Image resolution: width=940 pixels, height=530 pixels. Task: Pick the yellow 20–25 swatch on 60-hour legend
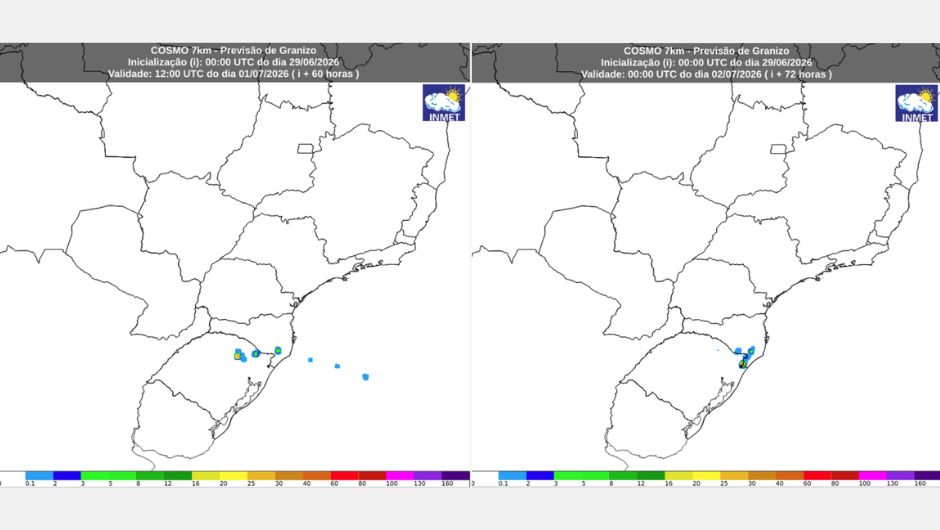(x=234, y=475)
